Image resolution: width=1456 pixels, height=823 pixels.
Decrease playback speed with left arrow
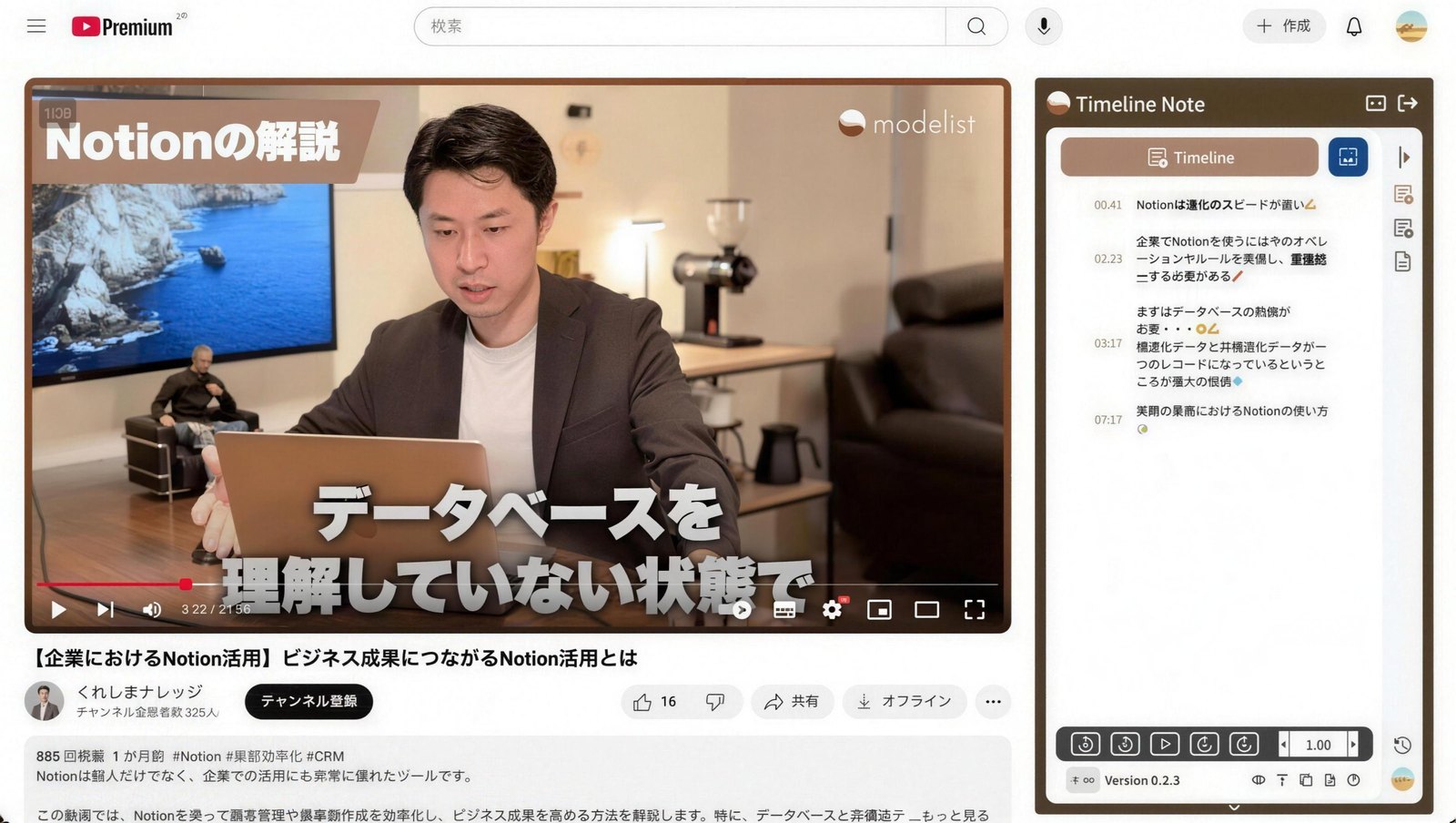pos(1283,745)
